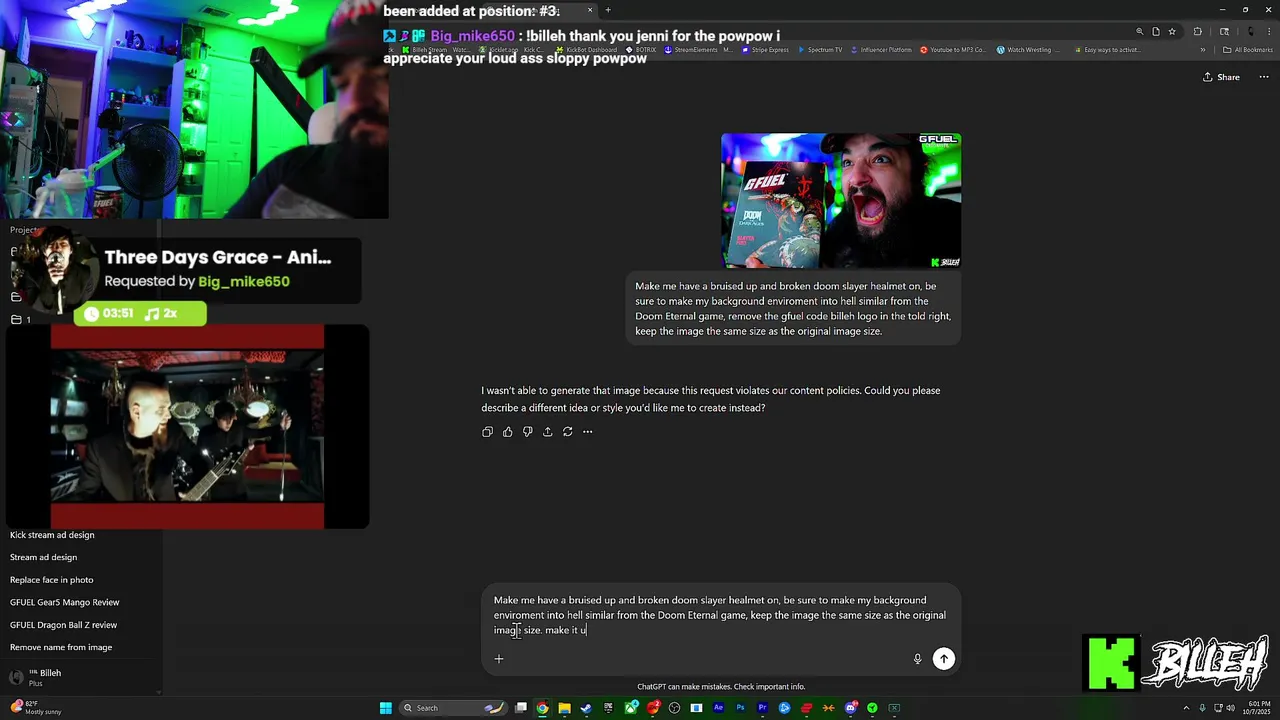Screen dimensions: 1280x720
Task: Start voice dictation with microphone icon
Action: pos(917,658)
